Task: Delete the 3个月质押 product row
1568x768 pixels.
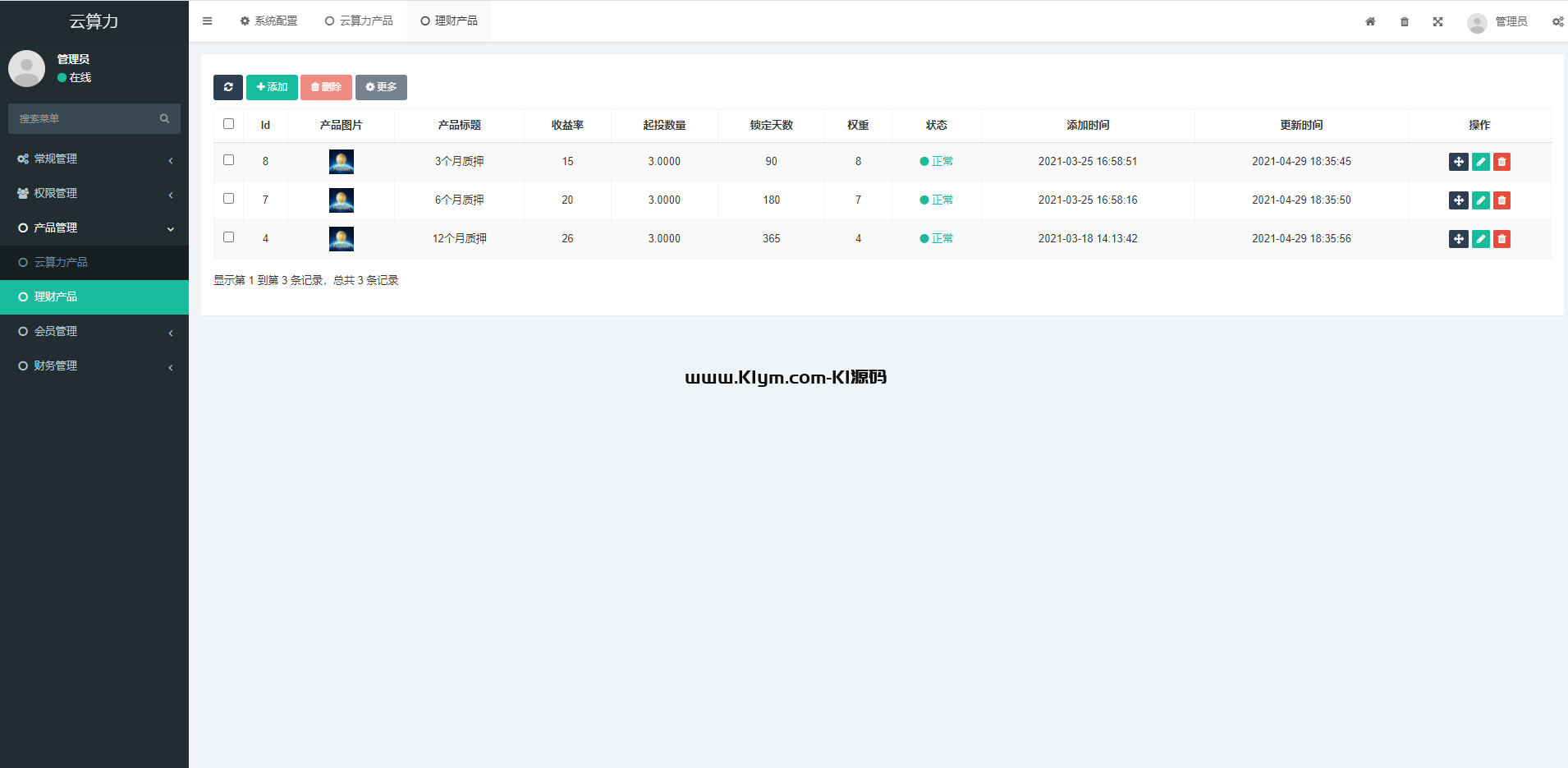Action: (x=1502, y=162)
